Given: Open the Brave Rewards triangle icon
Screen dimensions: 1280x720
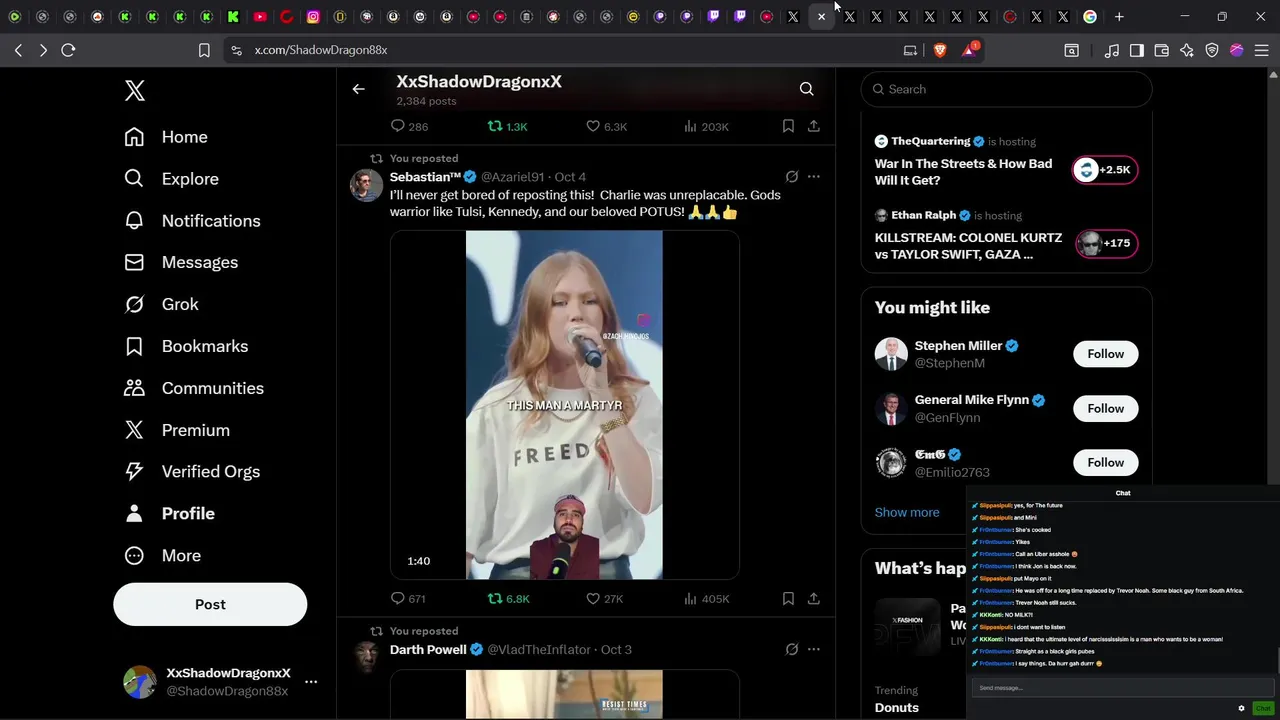Looking at the screenshot, I should [969, 50].
